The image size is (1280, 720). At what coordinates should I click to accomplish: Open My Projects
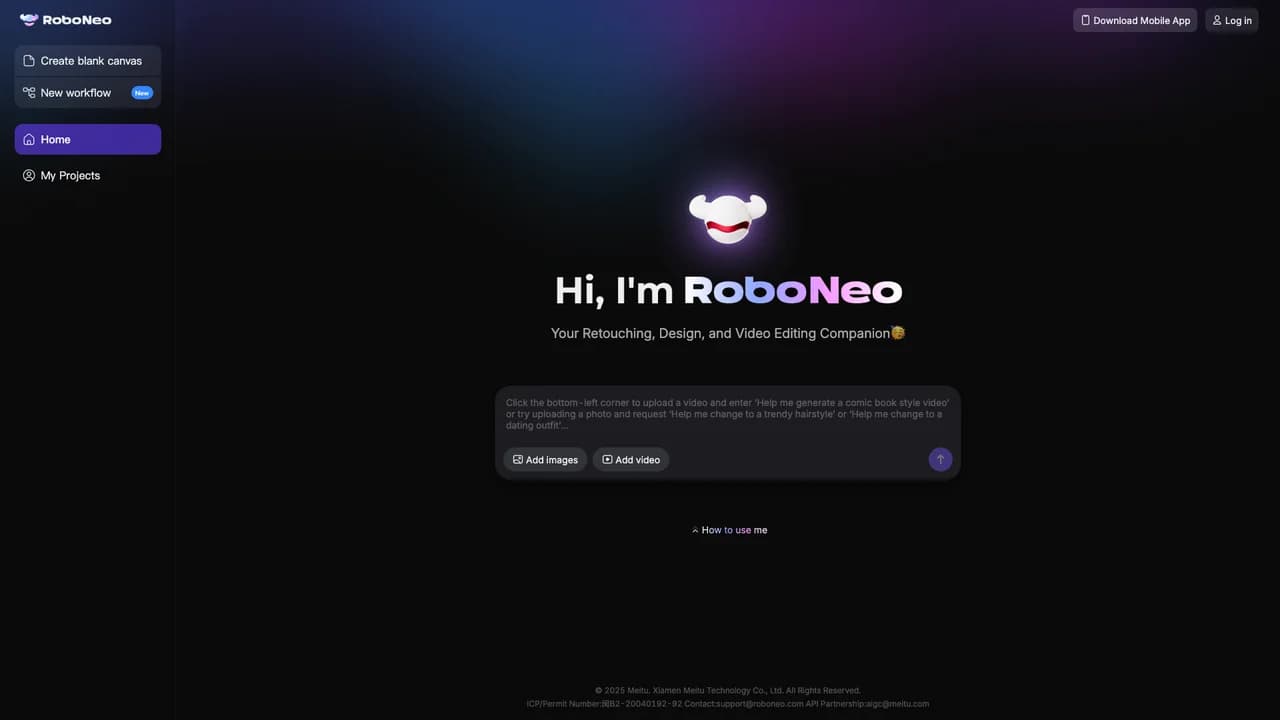tap(88, 175)
